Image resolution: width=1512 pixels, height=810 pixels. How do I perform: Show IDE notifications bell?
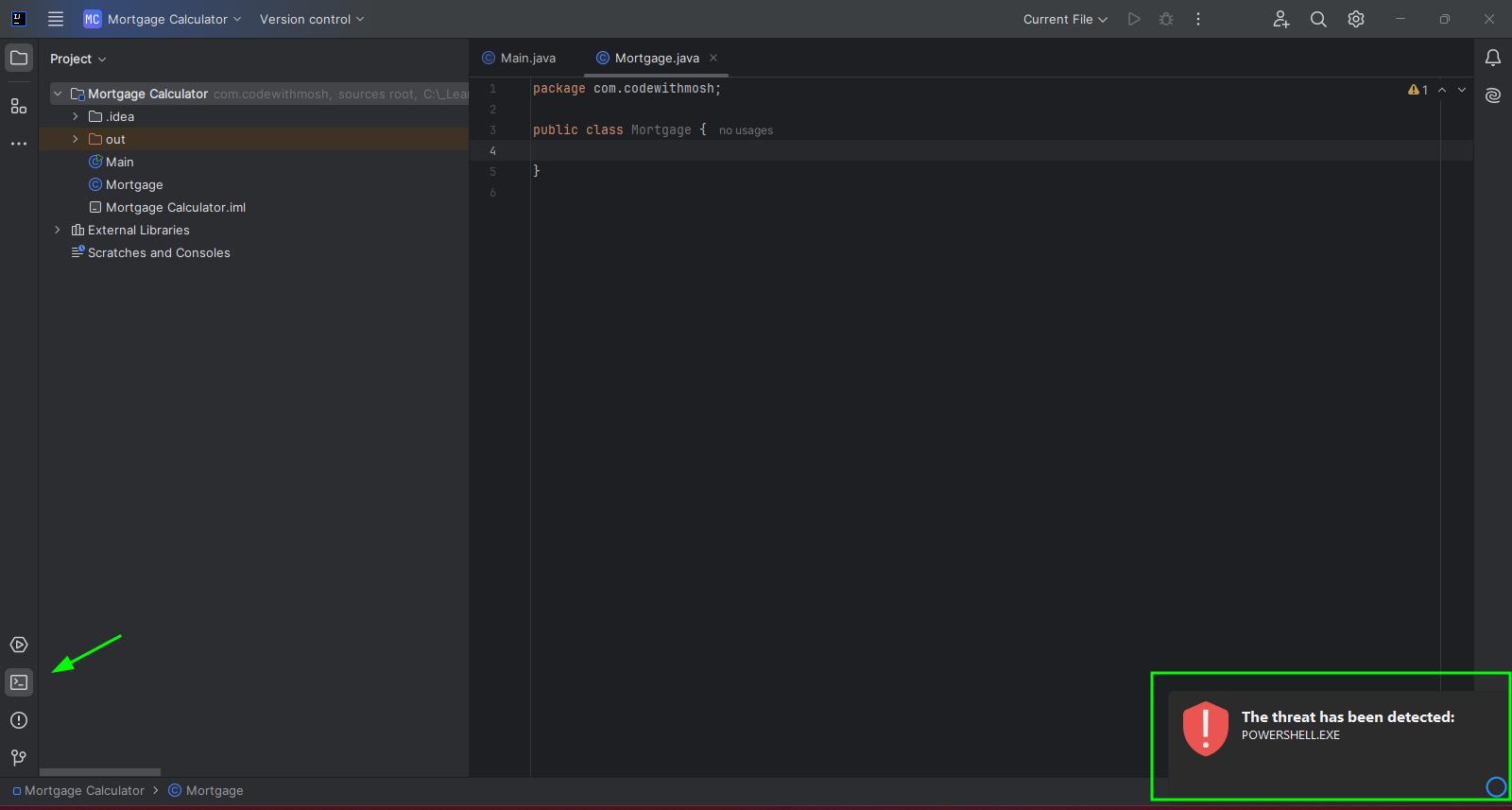(x=1493, y=59)
